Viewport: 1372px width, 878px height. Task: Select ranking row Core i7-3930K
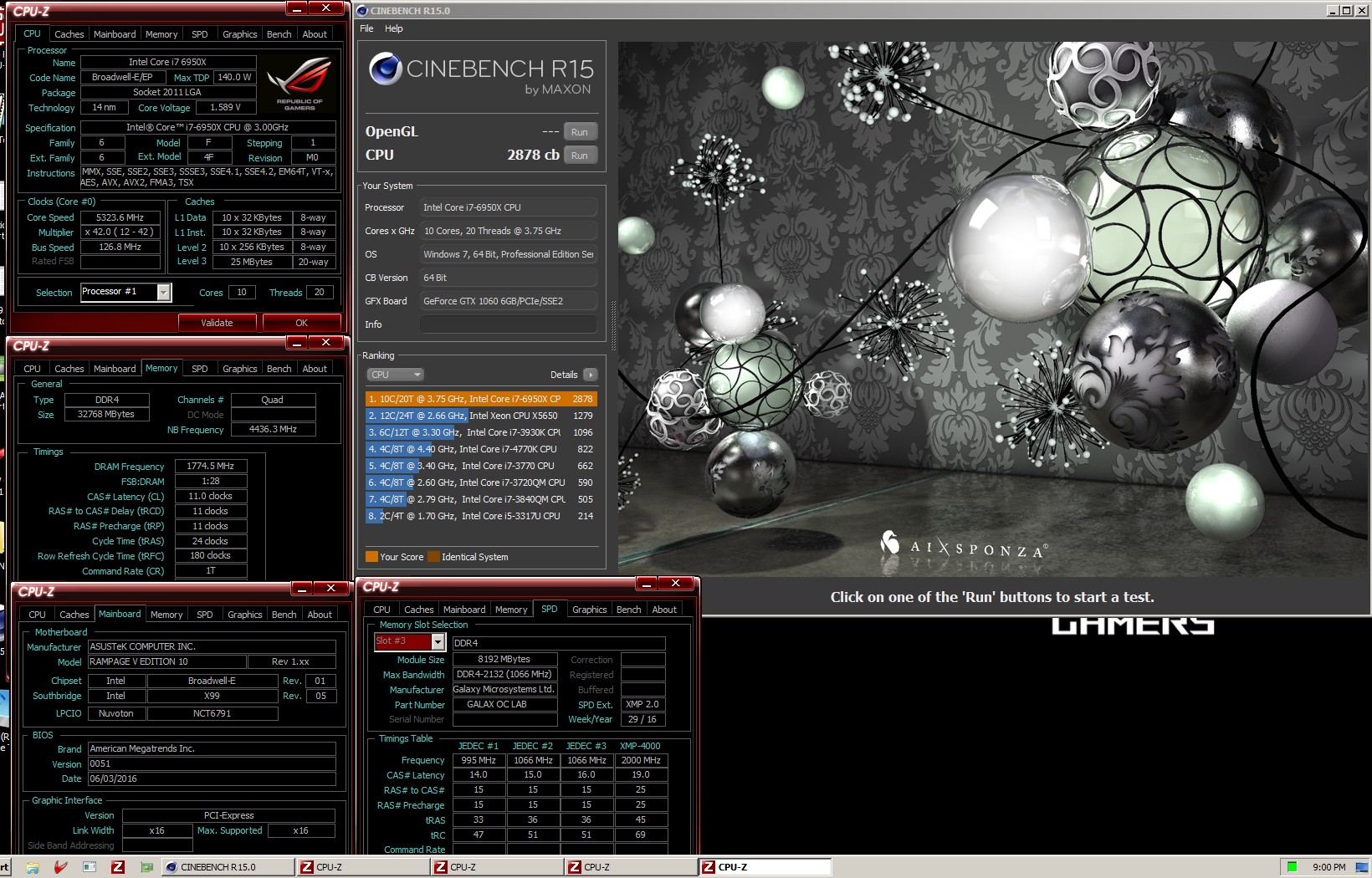click(x=481, y=432)
